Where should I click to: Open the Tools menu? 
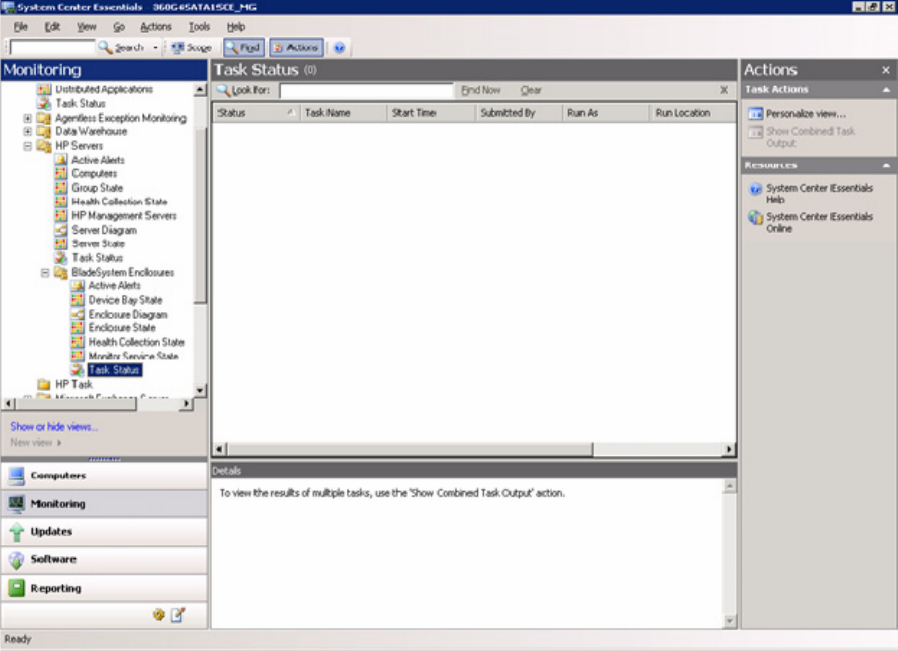tap(199, 27)
